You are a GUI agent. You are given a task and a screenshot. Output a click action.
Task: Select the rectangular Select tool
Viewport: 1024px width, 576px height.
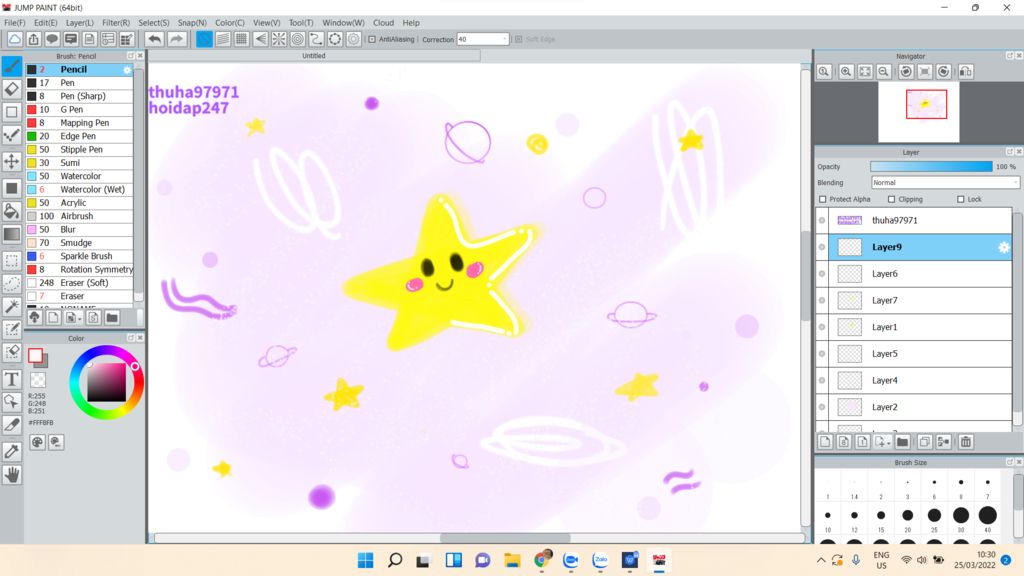(x=12, y=260)
